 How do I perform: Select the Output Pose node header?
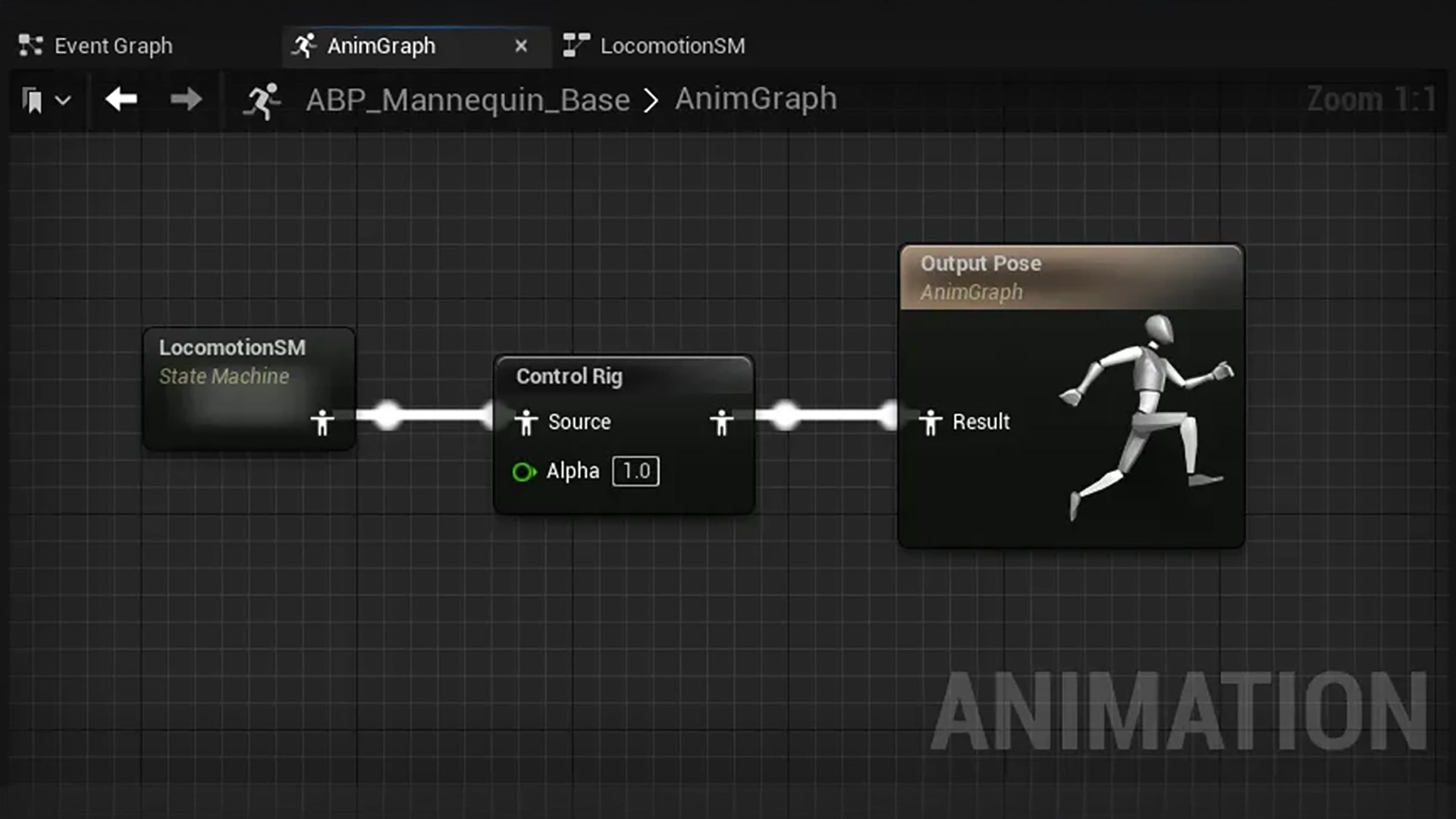pos(981,264)
